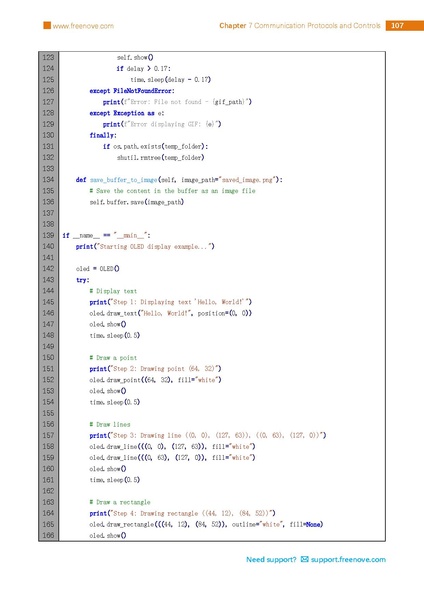Click the 'Error displaying GIF' print line

[162, 124]
